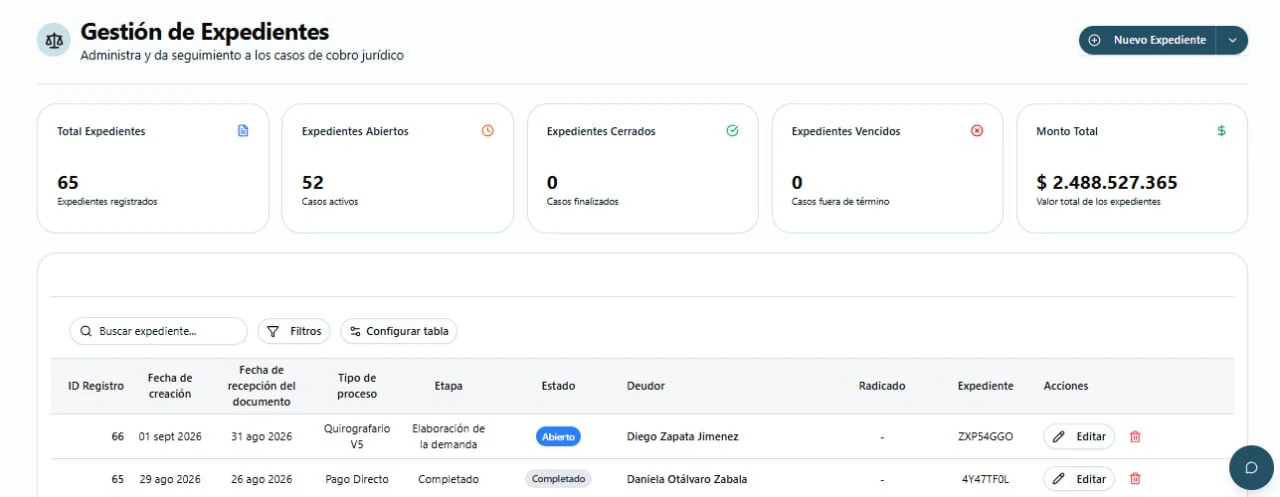Click the Nuevo Expediente button
The height and width of the screenshot is (497, 1280).
[1147, 40]
